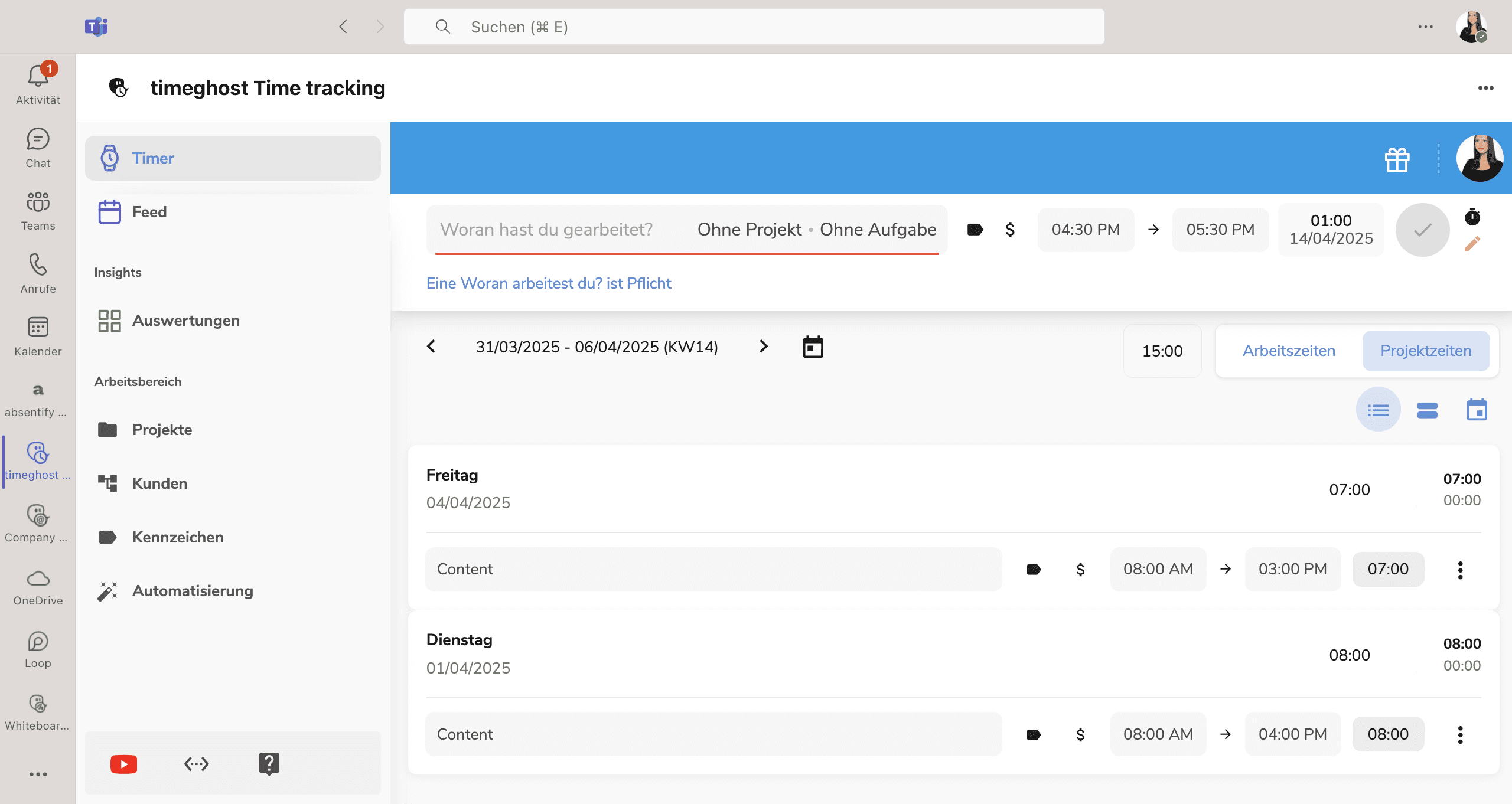Open OneDrive from the sidebar
Image resolution: width=1512 pixels, height=804 pixels.
pyautogui.click(x=38, y=587)
